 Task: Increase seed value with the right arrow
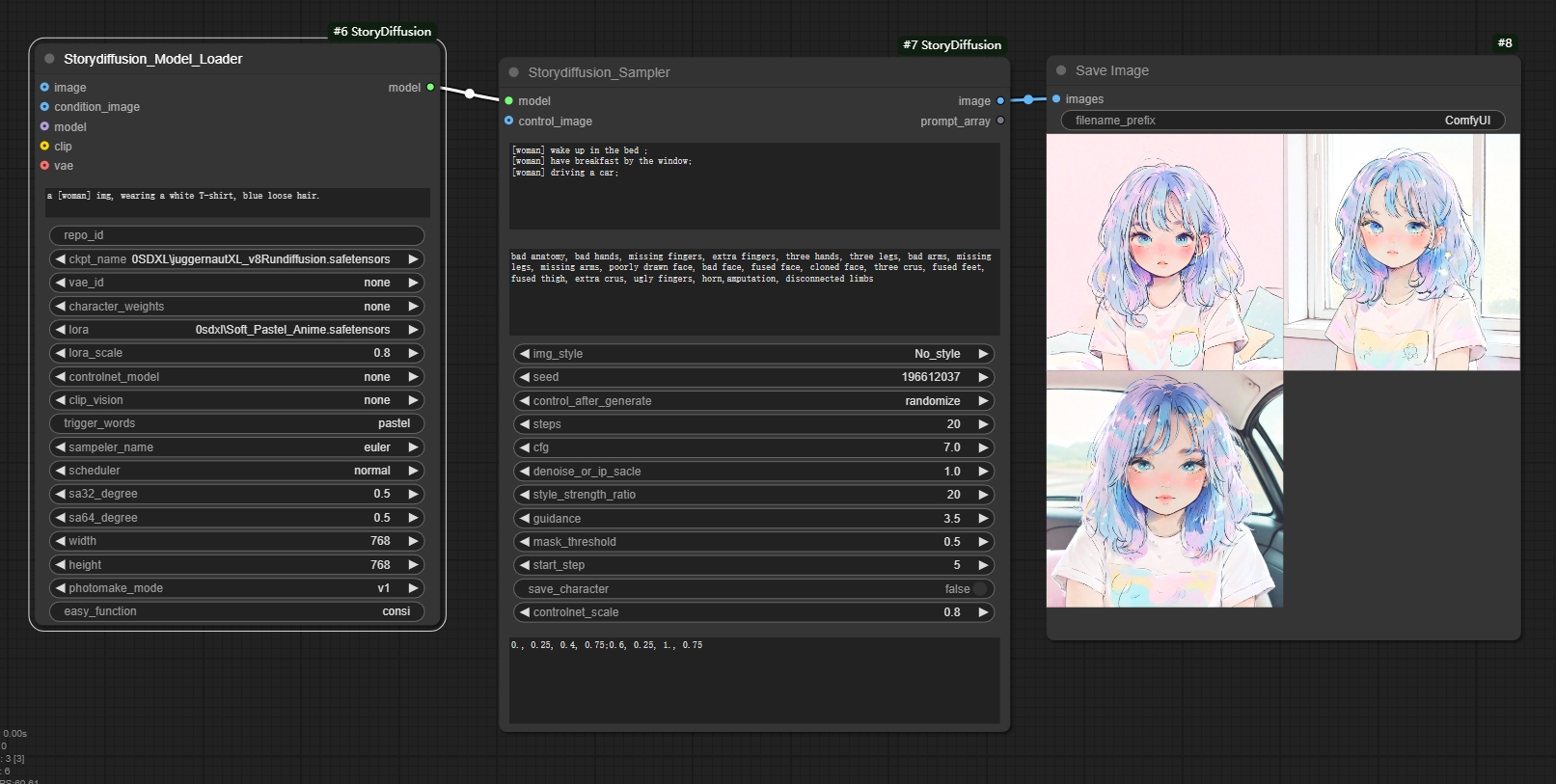(983, 377)
